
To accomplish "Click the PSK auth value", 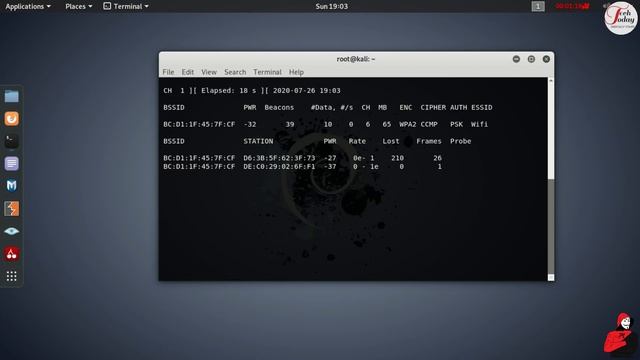I will pyautogui.click(x=456, y=124).
